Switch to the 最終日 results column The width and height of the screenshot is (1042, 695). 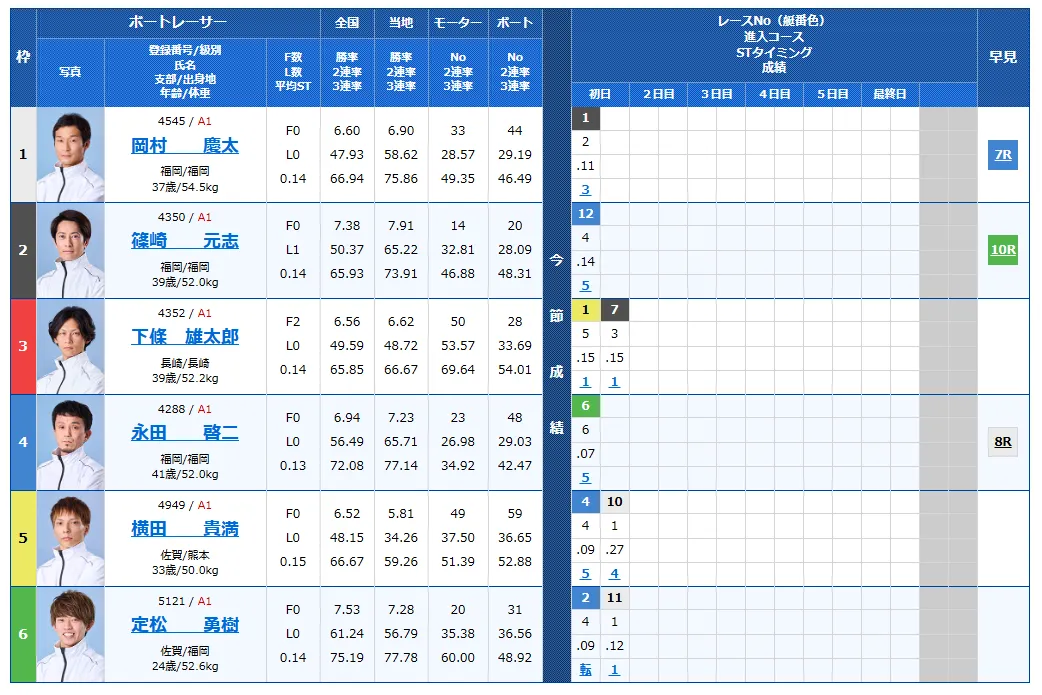coord(893,93)
